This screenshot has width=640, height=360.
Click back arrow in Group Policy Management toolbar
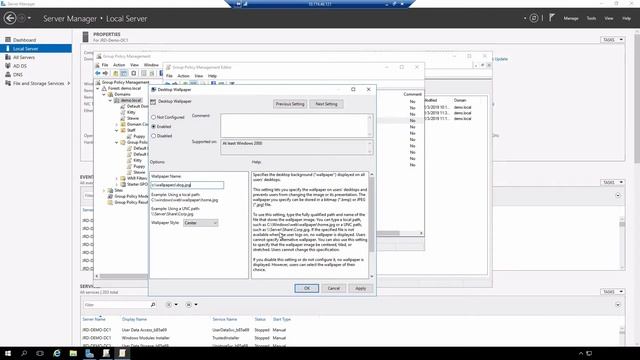98,73
